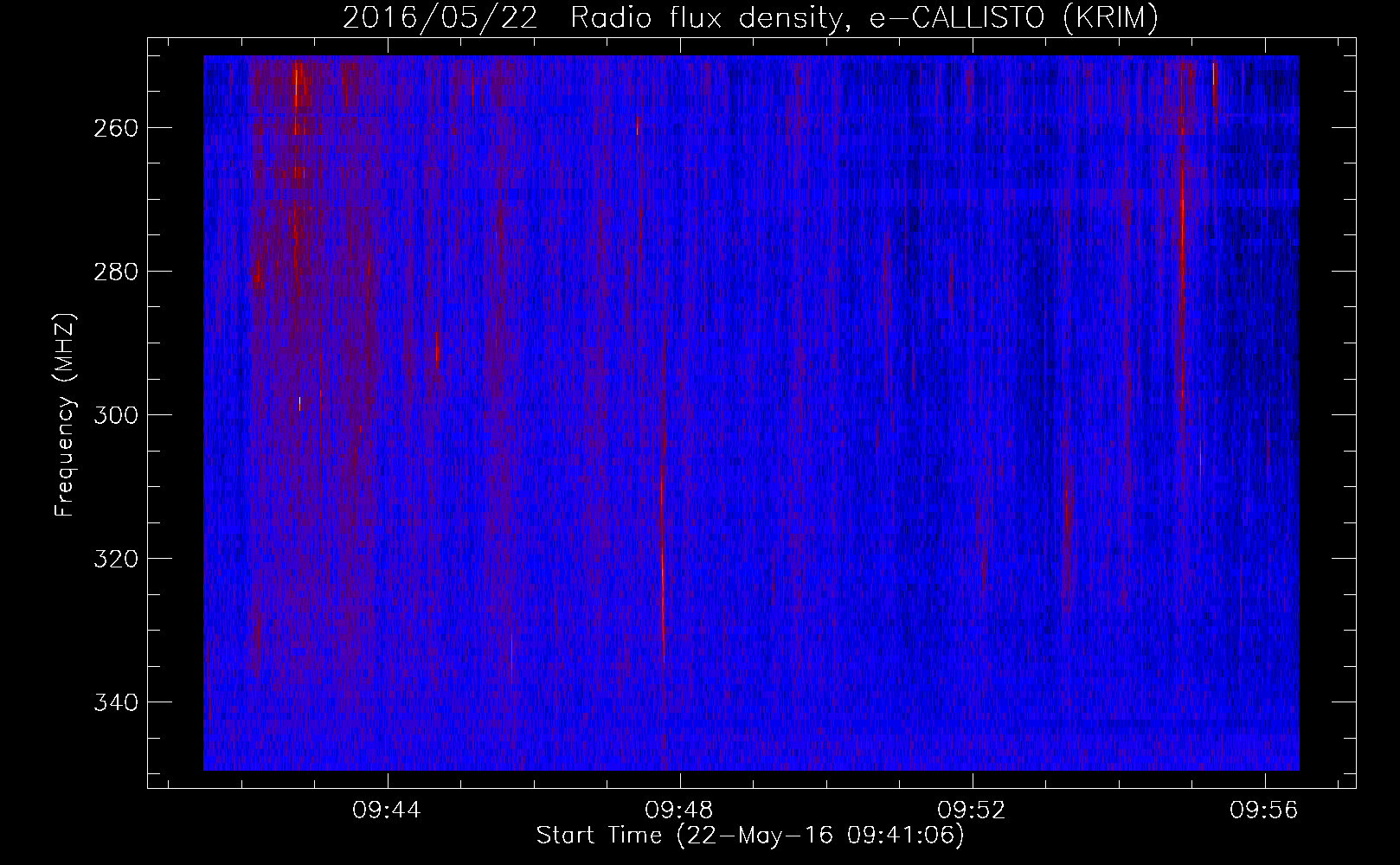Click the 320 frequency tick label

point(114,558)
